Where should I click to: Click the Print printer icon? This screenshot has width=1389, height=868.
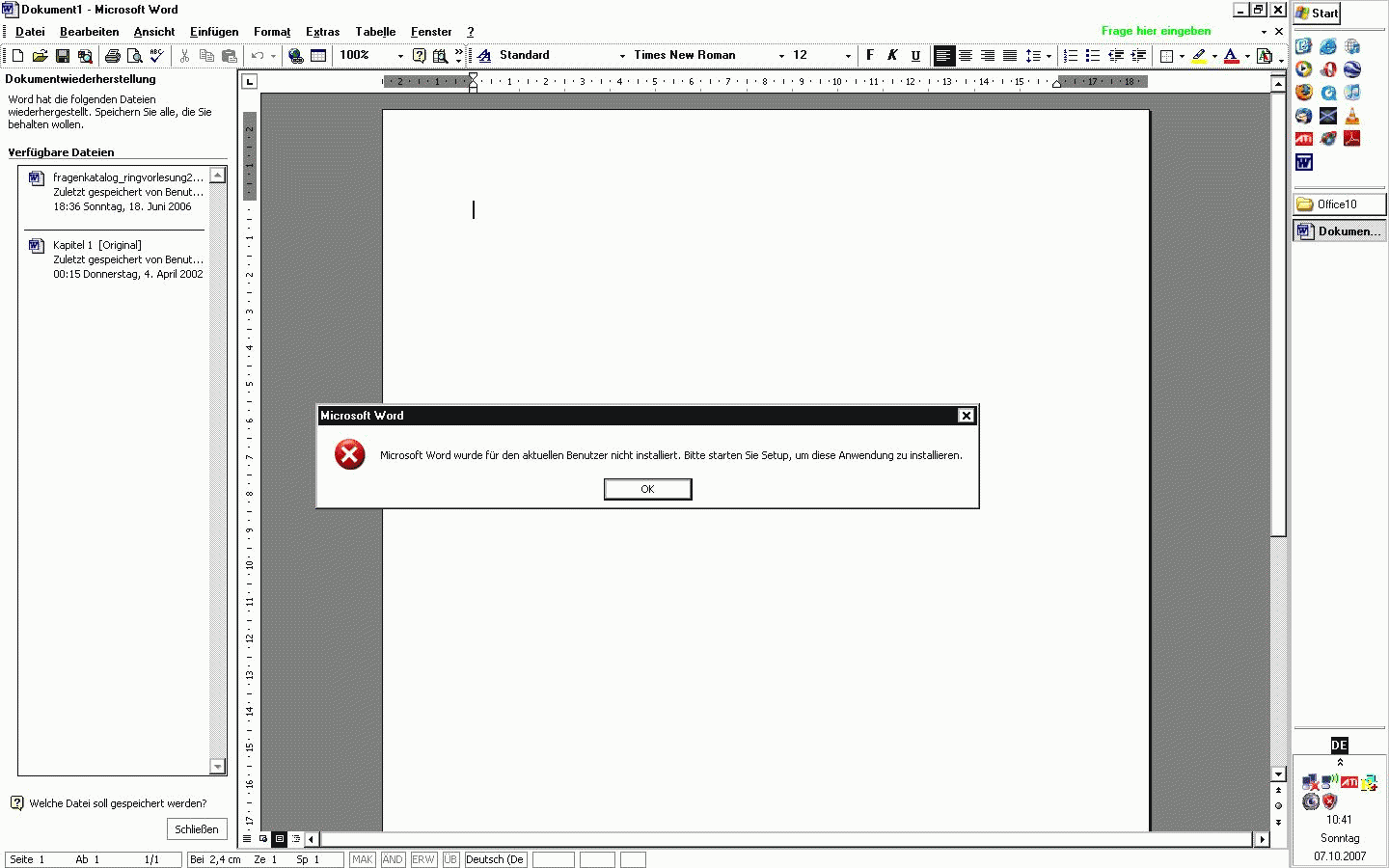point(112,56)
